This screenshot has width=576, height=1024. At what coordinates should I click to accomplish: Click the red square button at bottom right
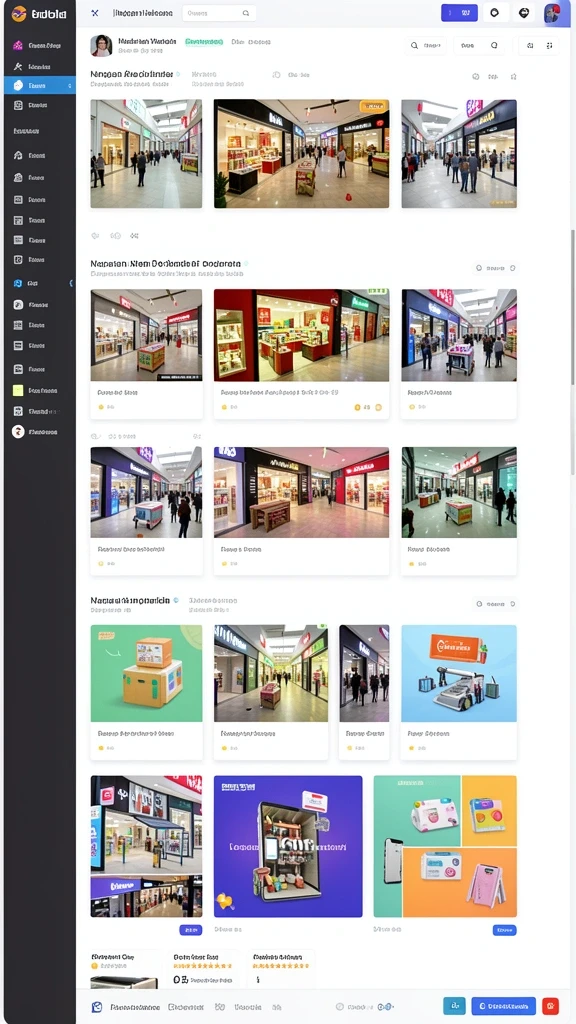[551, 1006]
